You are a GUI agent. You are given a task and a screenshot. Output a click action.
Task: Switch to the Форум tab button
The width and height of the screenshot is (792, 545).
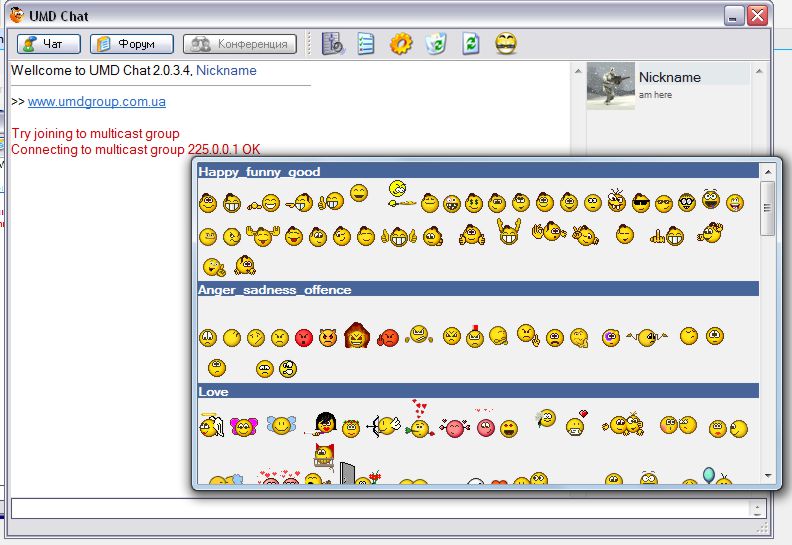(131, 44)
